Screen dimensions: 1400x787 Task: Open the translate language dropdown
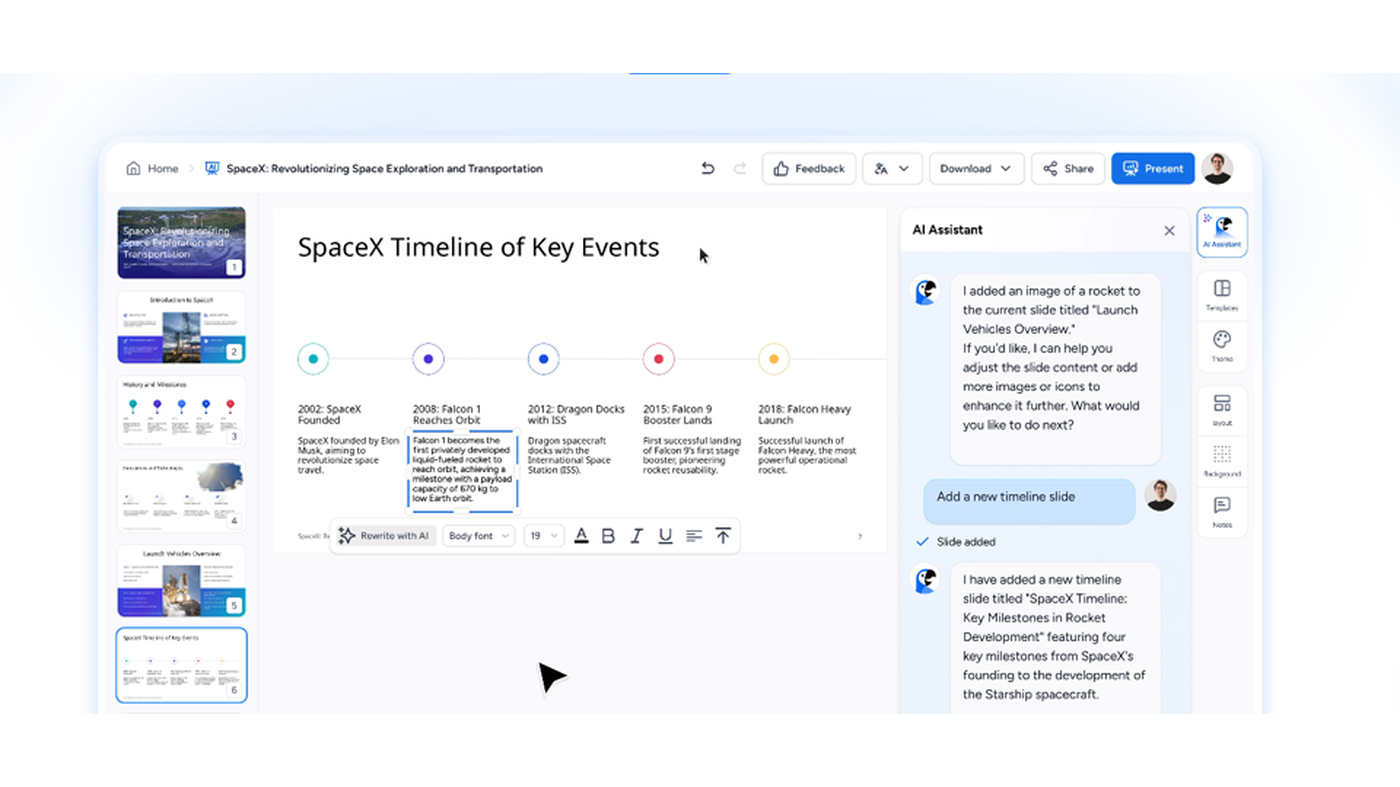pos(892,169)
